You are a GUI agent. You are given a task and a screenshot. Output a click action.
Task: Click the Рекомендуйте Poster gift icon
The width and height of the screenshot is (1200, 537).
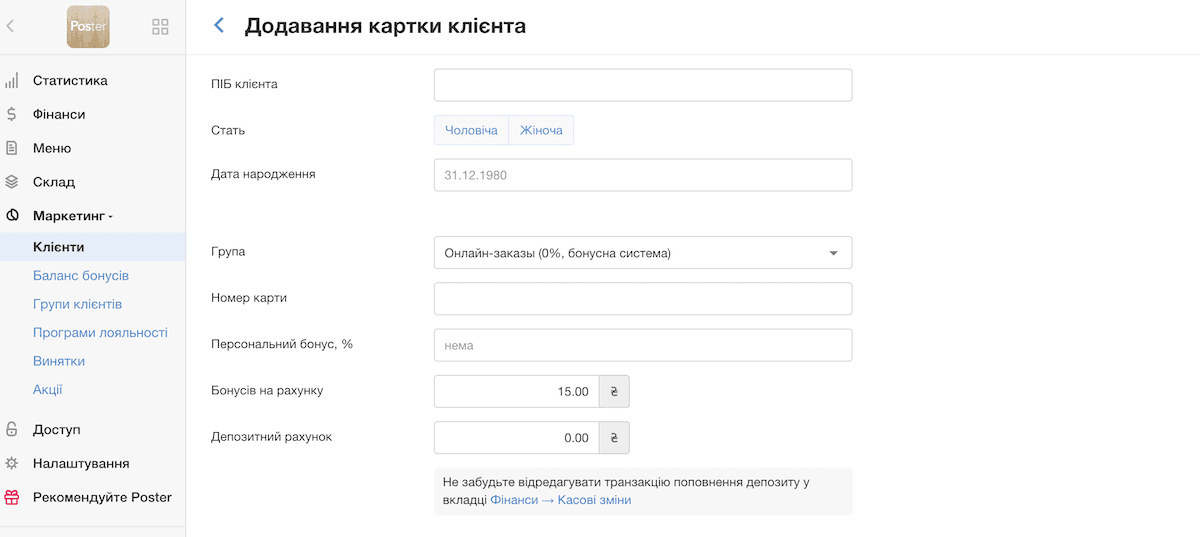12,497
